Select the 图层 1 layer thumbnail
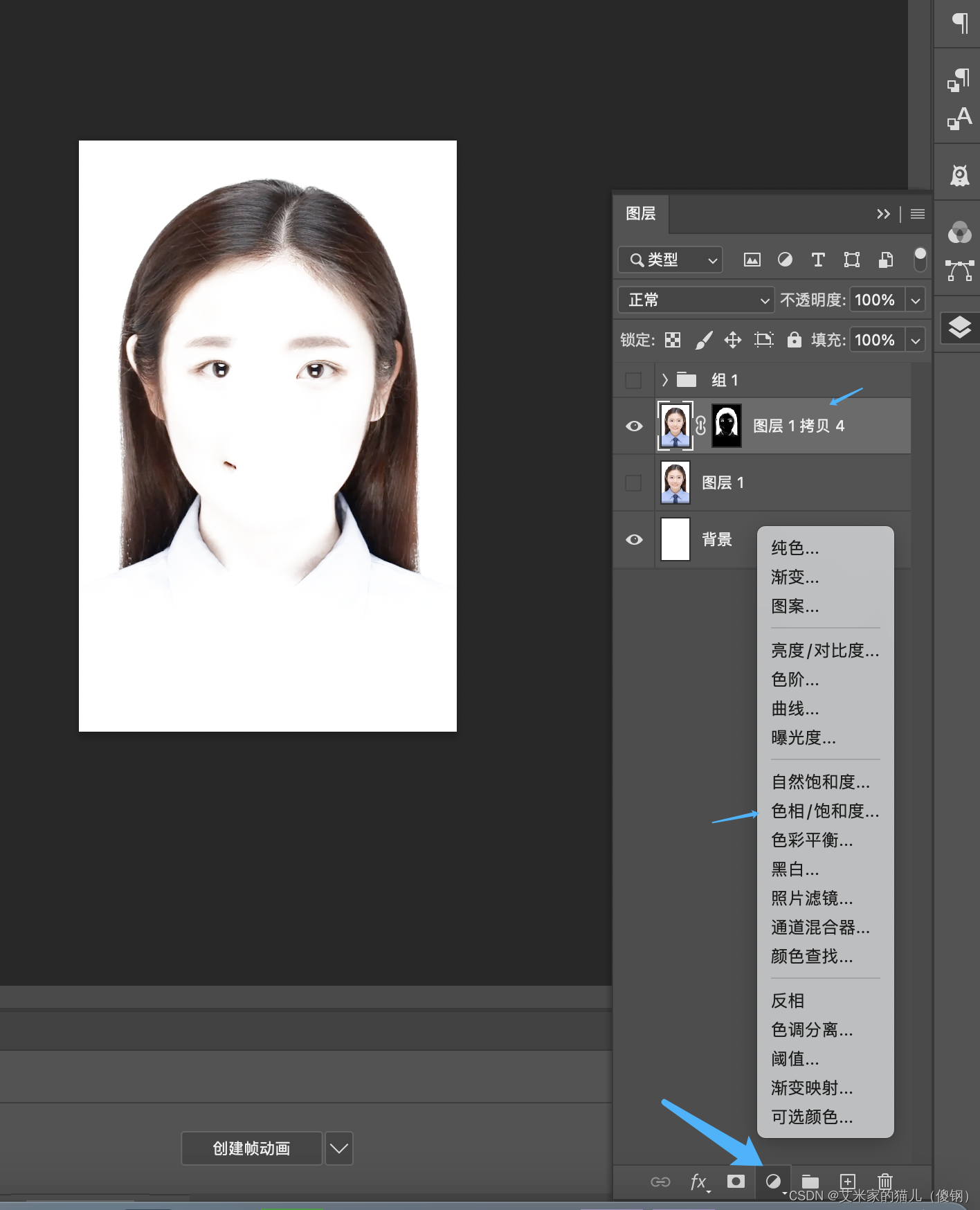The image size is (980, 1210). tap(675, 482)
